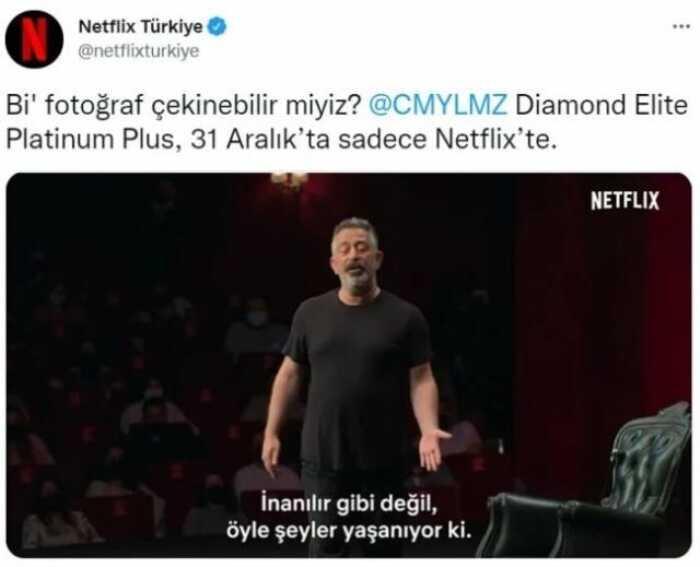Click the "Diamond Elite" tweet text
The image size is (700, 567).
[601, 105]
